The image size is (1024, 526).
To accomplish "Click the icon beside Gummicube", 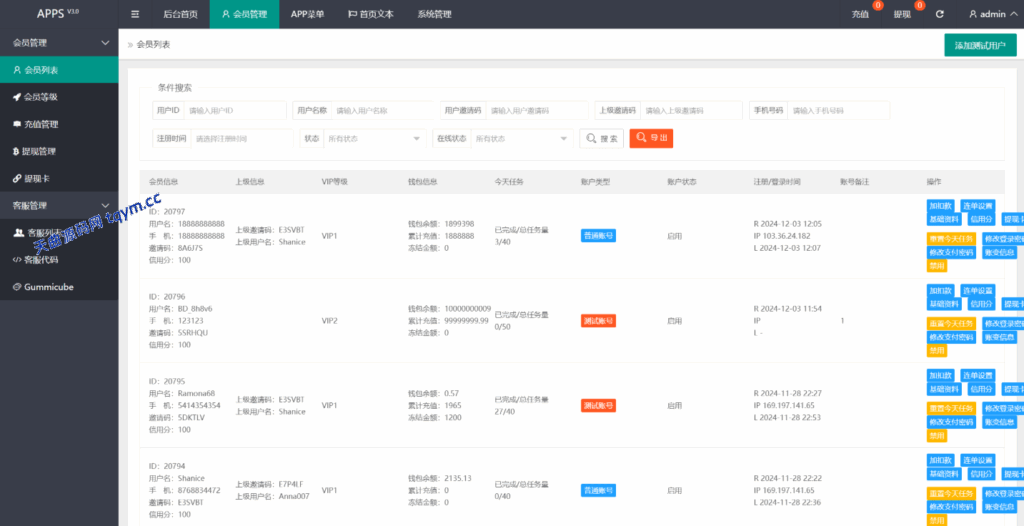I will (17, 287).
